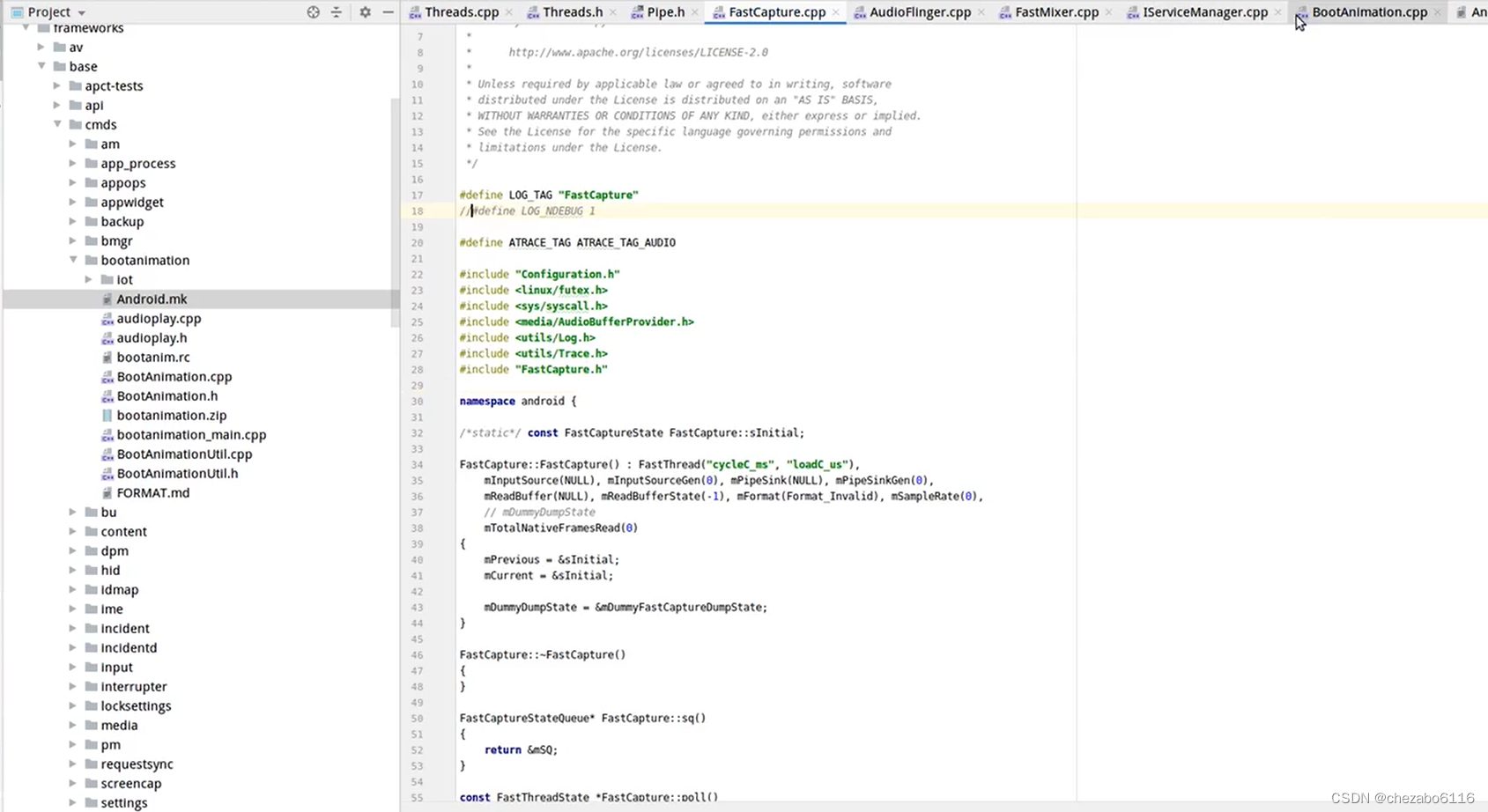The image size is (1488, 812).
Task: Click the archive icon beside bootanimation.zip
Action: [x=107, y=415]
